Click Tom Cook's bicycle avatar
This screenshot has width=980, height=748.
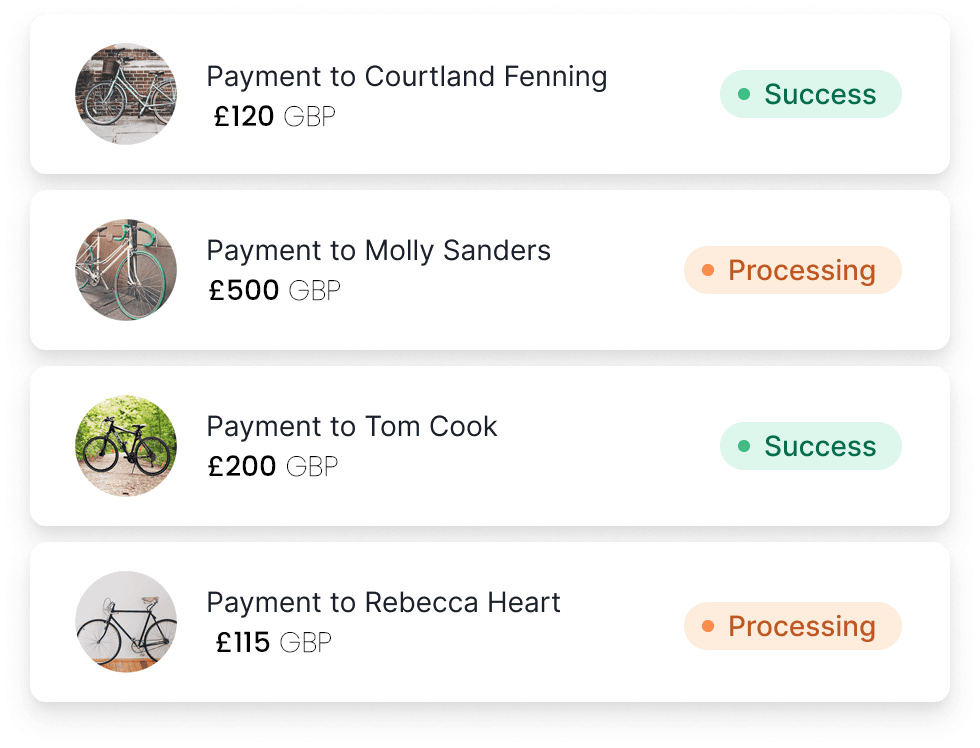click(126, 446)
